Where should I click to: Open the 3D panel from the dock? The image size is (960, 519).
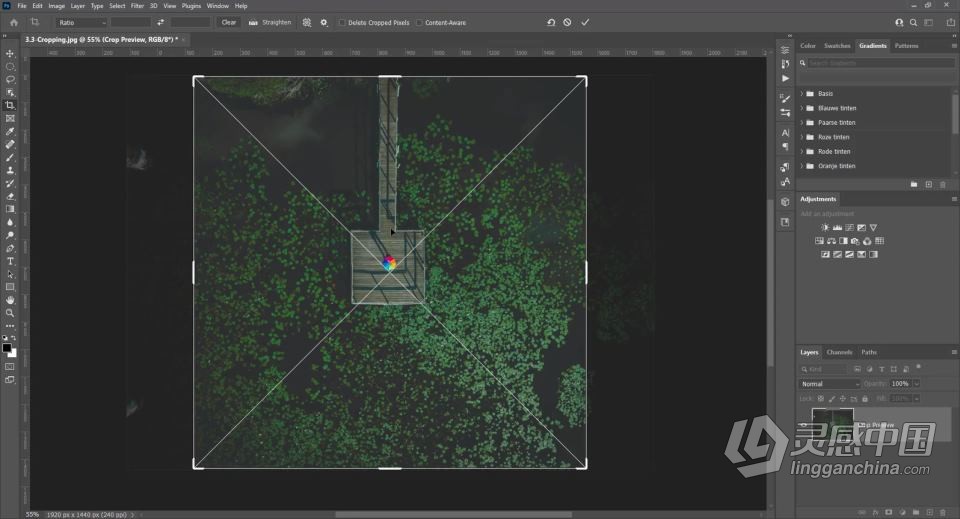coord(786,201)
